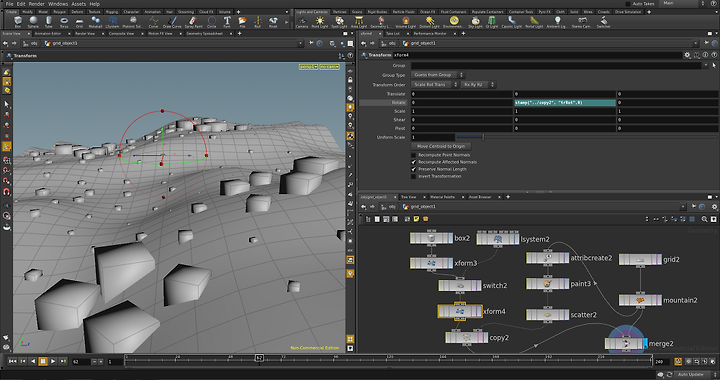
Task: Add an Ambient Light from the shelf
Action: [557, 22]
